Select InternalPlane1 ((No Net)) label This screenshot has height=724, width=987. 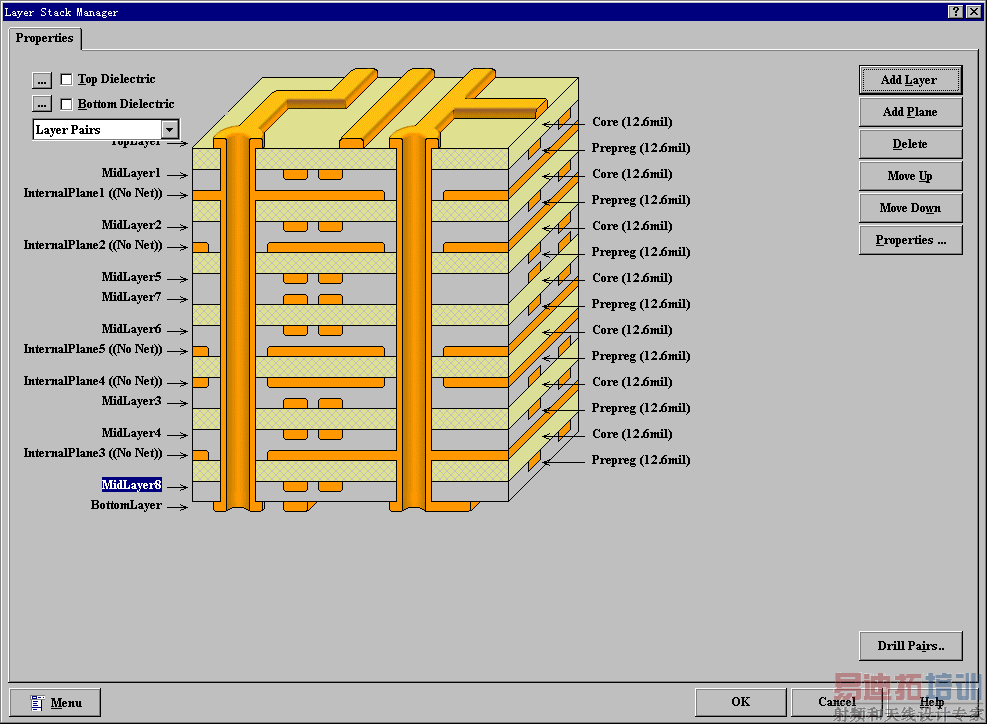tap(93, 193)
